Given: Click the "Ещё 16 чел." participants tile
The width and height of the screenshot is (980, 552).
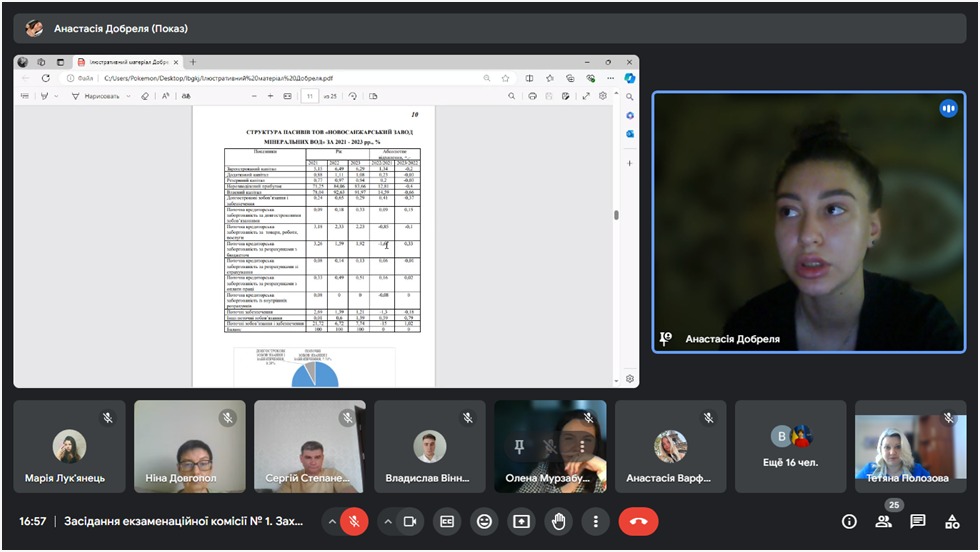Looking at the screenshot, I should click(x=790, y=446).
